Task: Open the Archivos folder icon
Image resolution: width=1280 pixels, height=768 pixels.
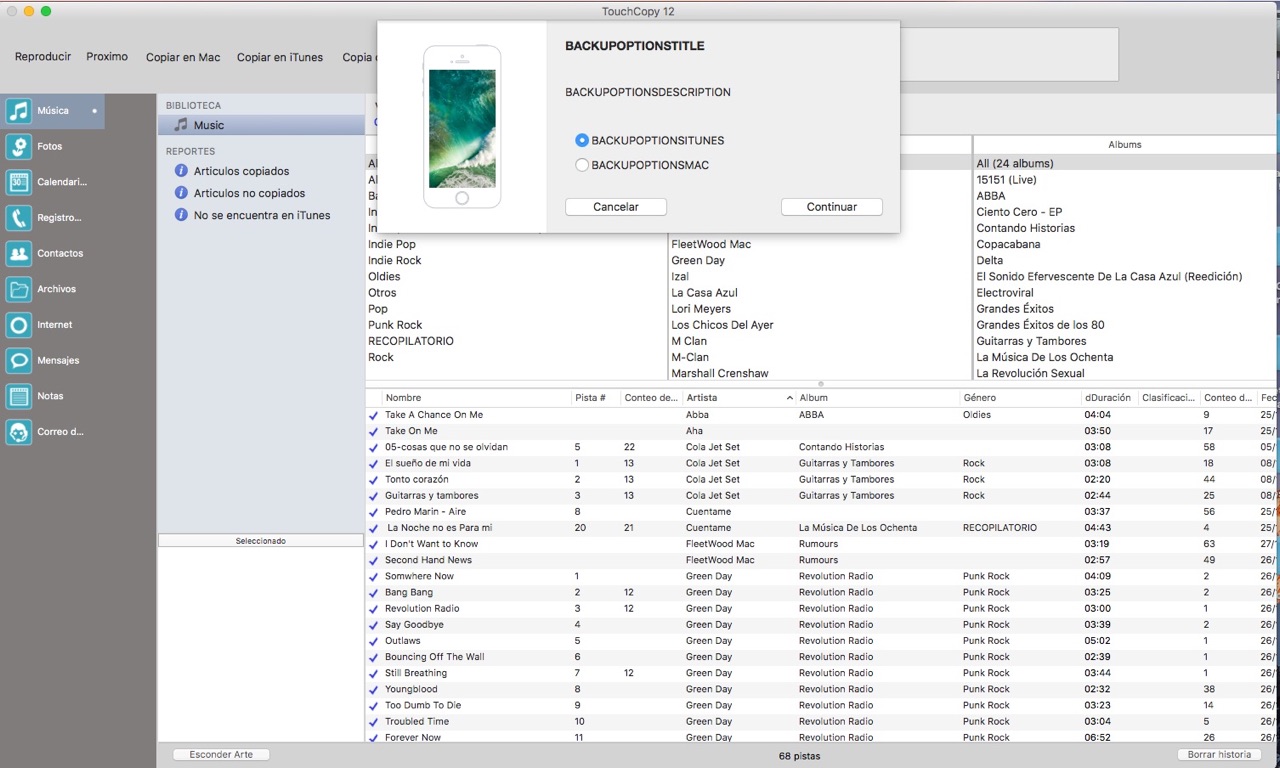Action: pyautogui.click(x=18, y=289)
